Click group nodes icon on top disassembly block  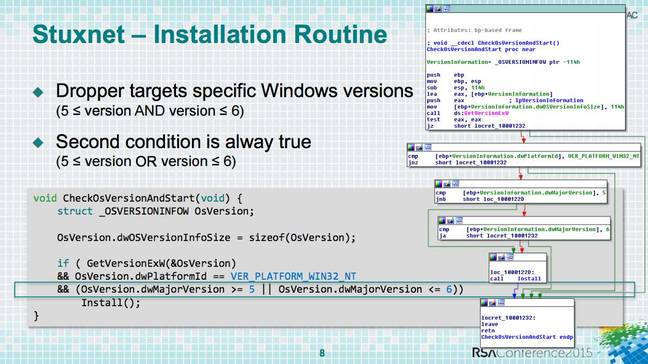tap(446, 8)
